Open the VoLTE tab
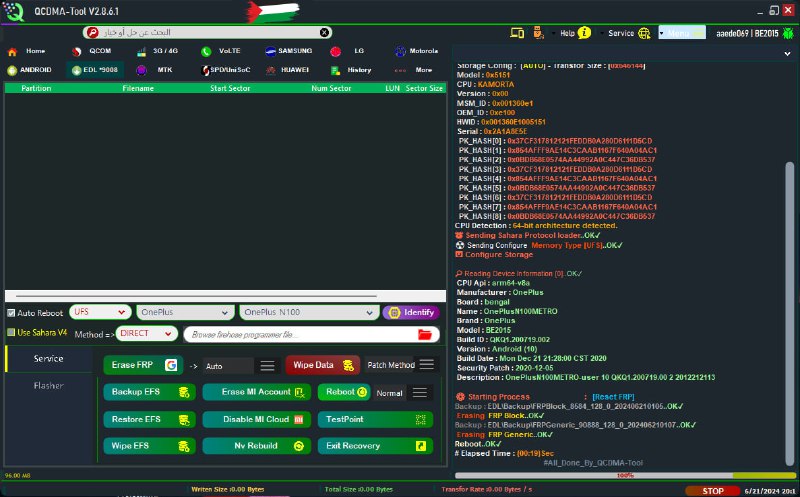Image resolution: width=800 pixels, height=497 pixels. [221, 51]
